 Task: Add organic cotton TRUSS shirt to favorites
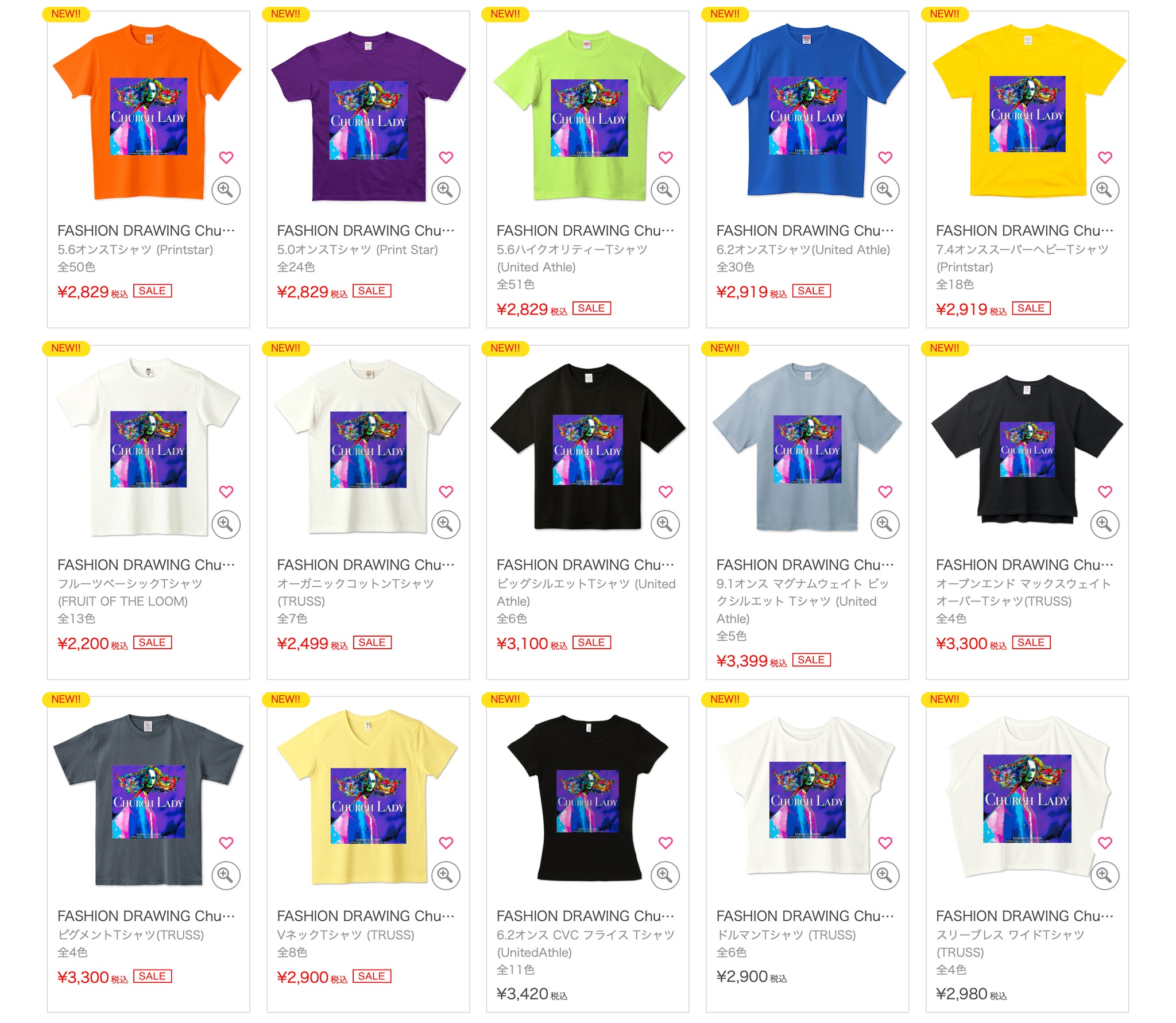tap(446, 491)
